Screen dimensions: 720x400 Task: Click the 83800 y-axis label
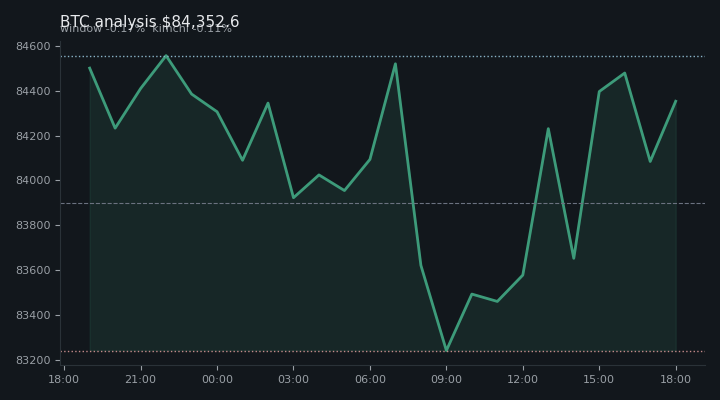click(33, 225)
